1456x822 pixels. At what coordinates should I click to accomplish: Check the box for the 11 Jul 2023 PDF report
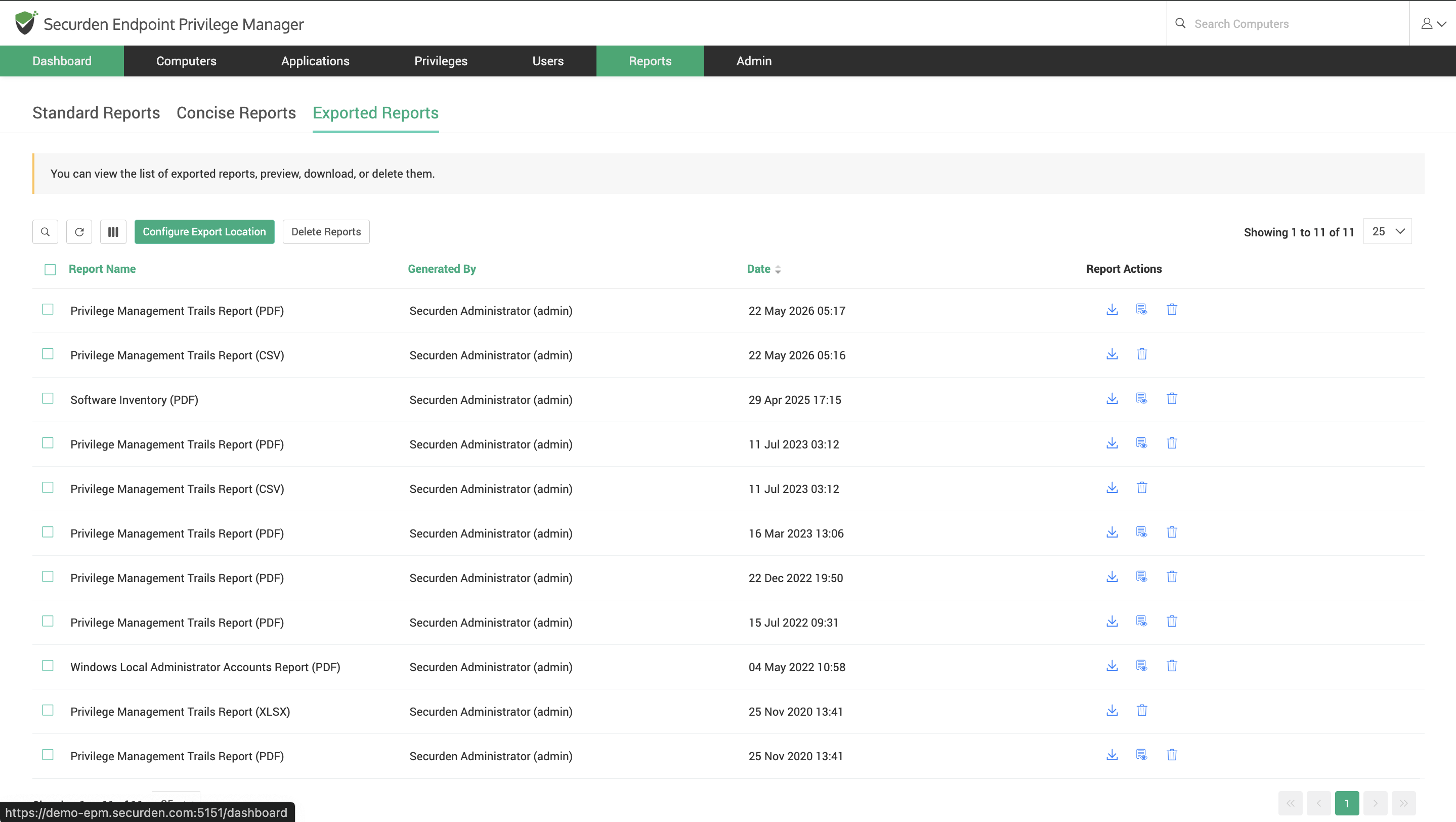tap(48, 443)
